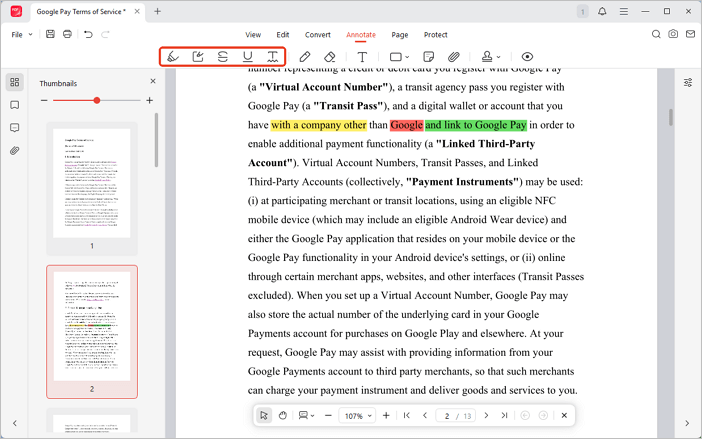Screen dimensions: 702x439
Task: Add a sticky note annotation
Action: [x=428, y=57]
